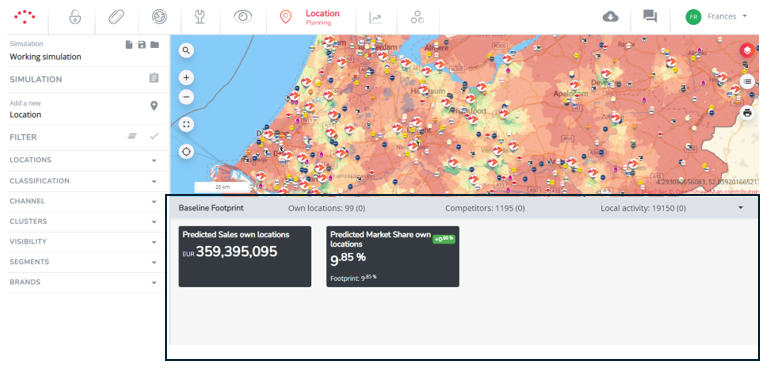Open simulation folder icon
The height and width of the screenshot is (370, 771).
click(154, 45)
